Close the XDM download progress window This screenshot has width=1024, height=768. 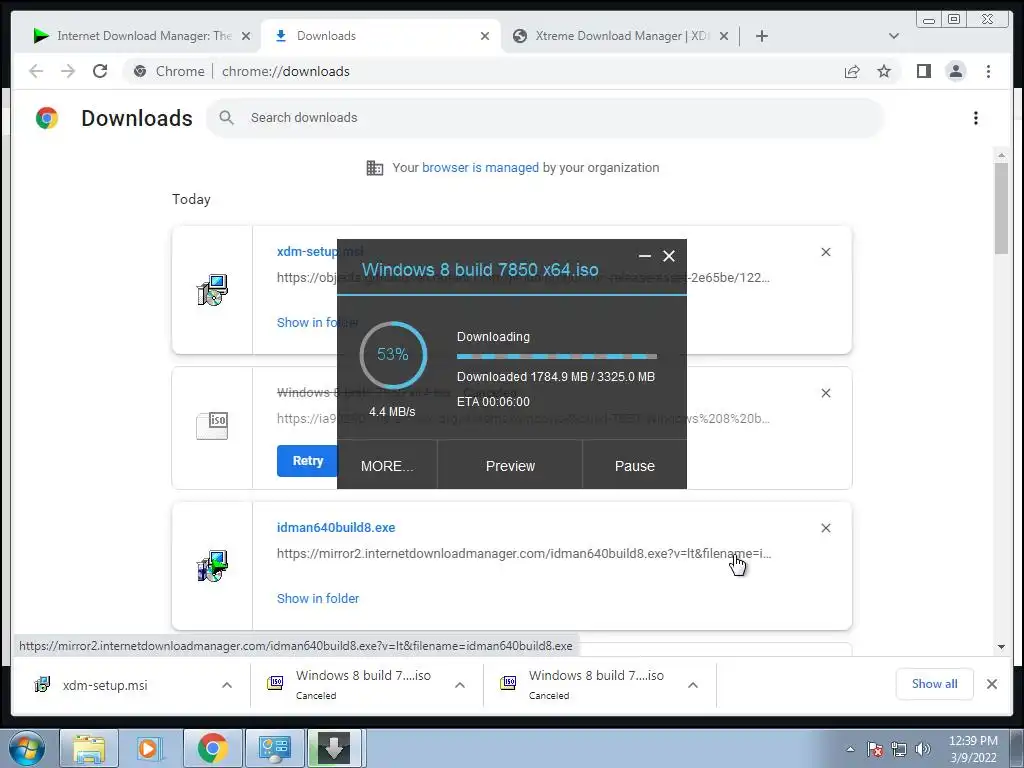(x=669, y=256)
